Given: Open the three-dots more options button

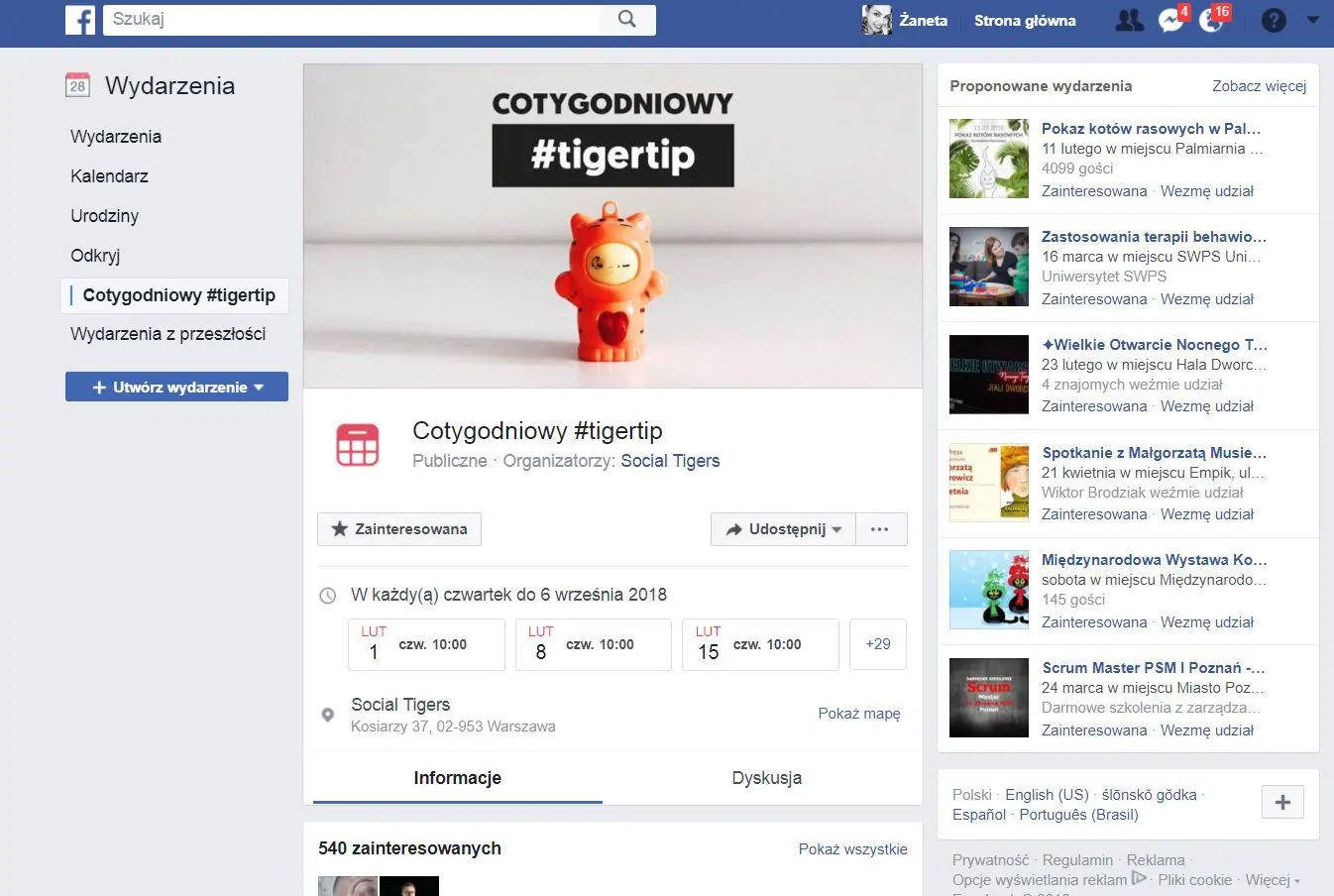Looking at the screenshot, I should coord(880,529).
